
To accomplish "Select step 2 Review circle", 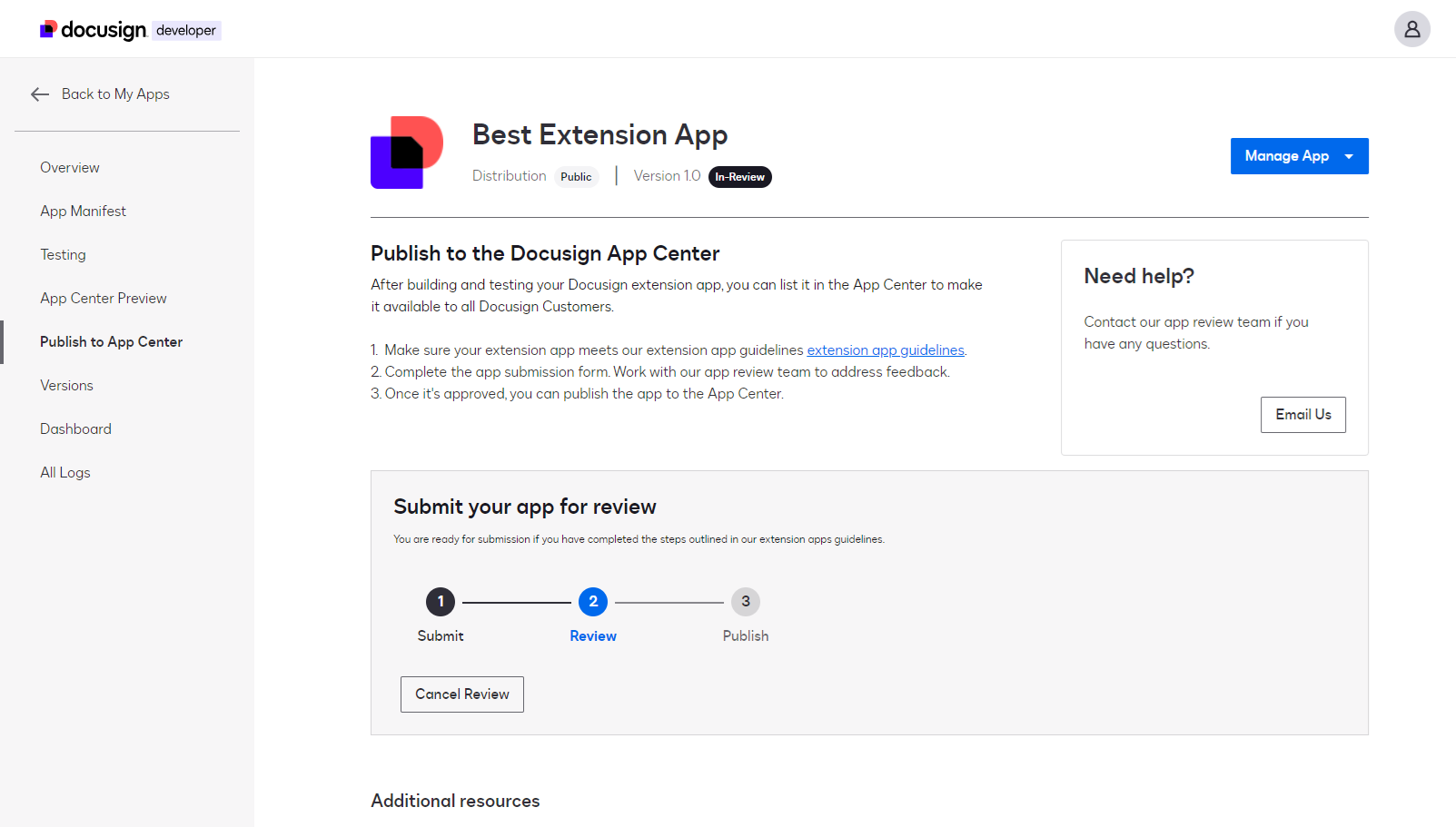I will (593, 602).
